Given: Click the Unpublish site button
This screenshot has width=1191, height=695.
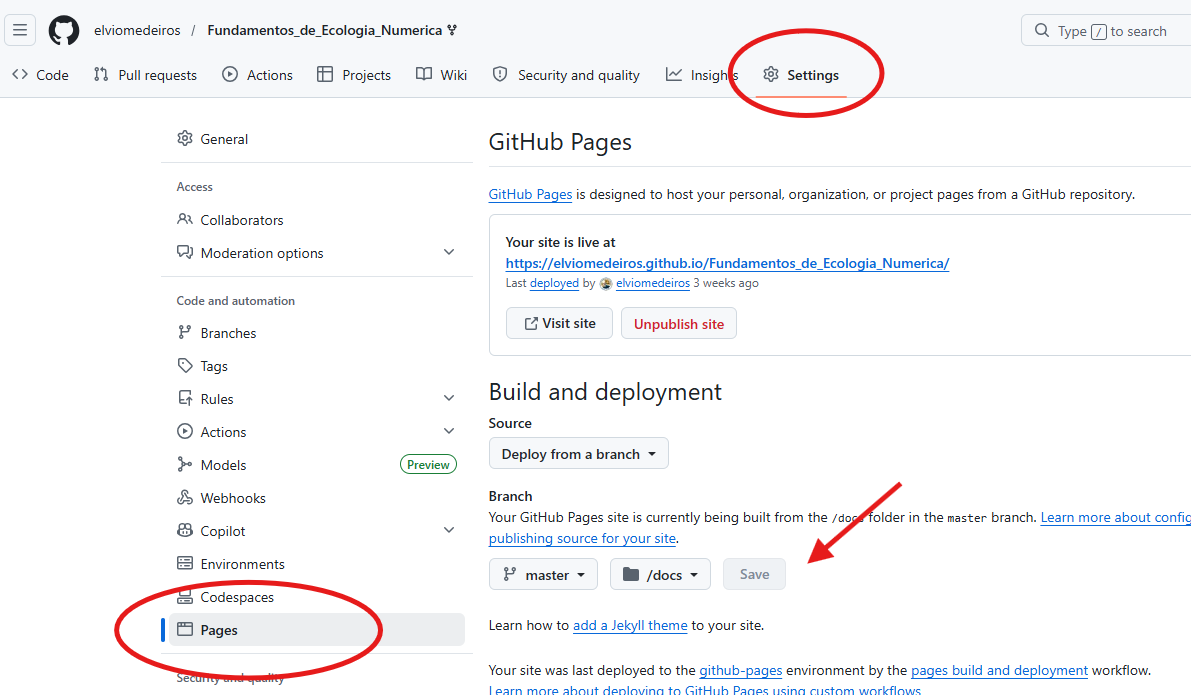Looking at the screenshot, I should pyautogui.click(x=678, y=324).
